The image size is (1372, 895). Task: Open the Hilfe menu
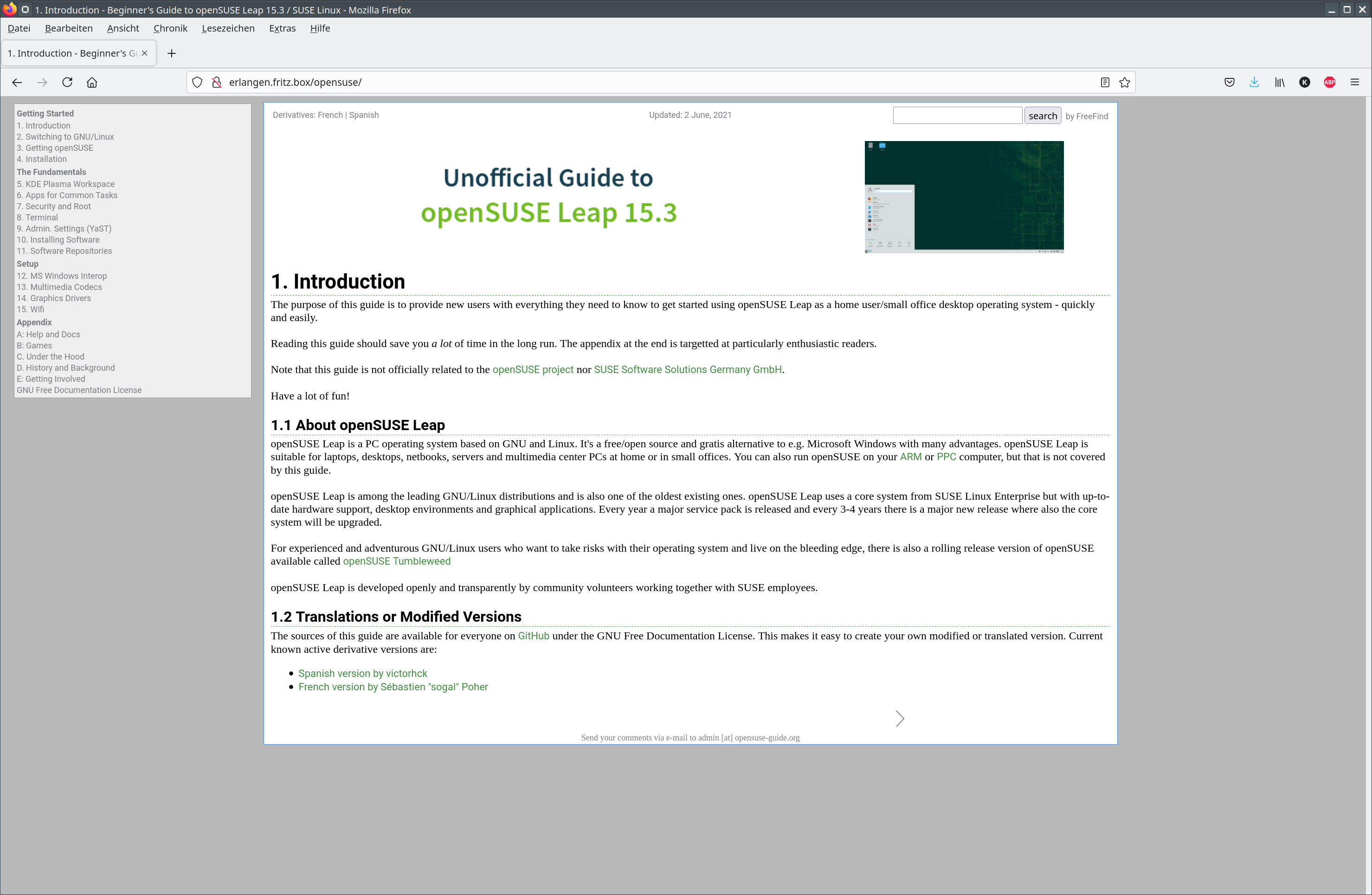tap(320, 28)
